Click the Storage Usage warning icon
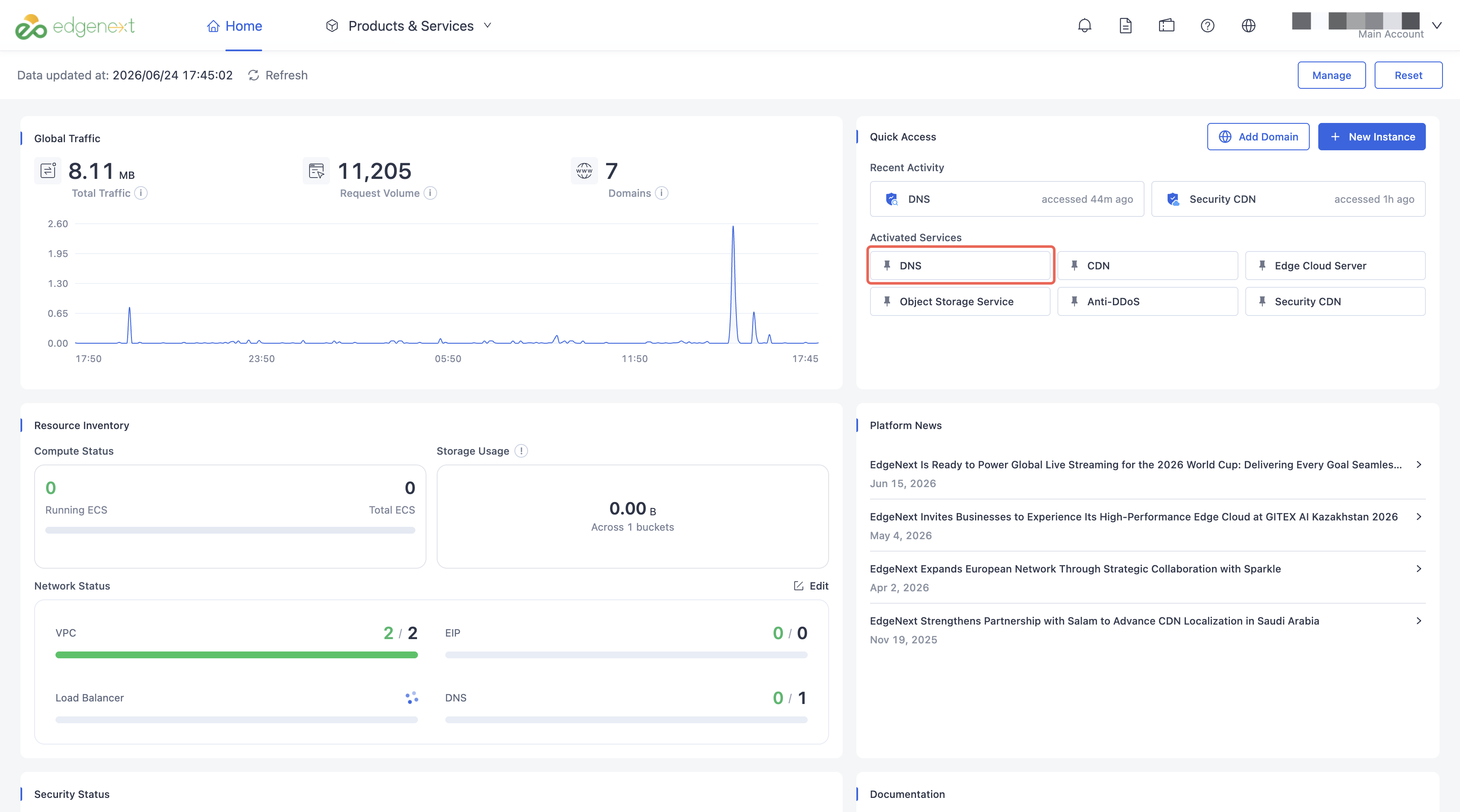The image size is (1460, 812). coord(521,451)
